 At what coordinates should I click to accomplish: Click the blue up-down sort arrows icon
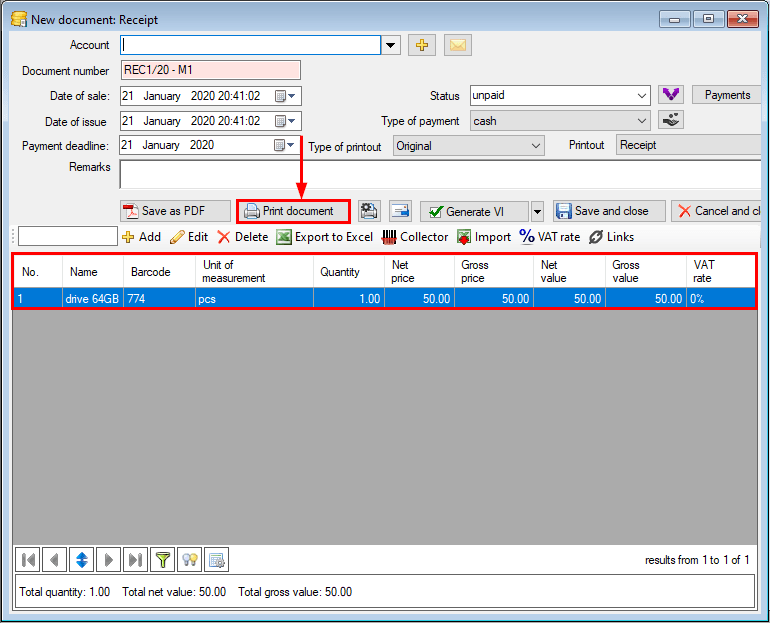click(x=82, y=560)
